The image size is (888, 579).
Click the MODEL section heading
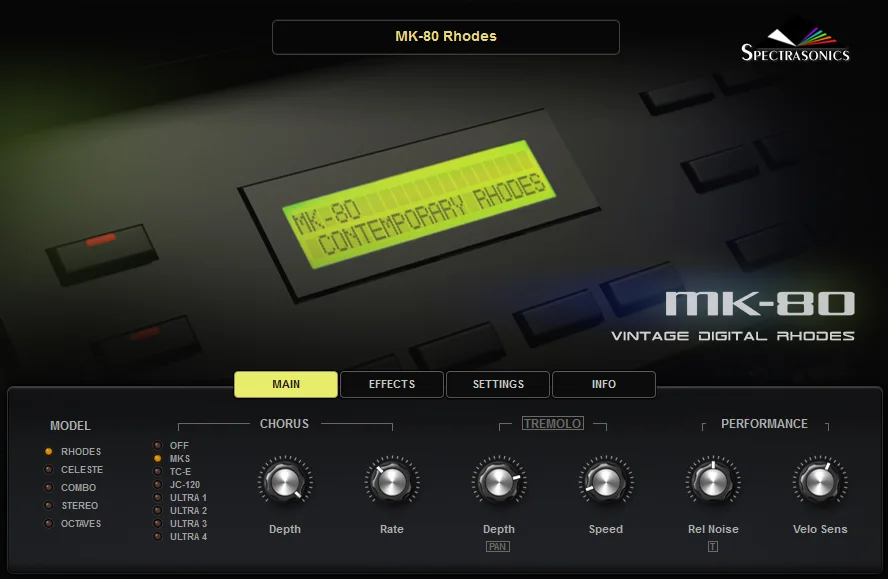(x=70, y=425)
